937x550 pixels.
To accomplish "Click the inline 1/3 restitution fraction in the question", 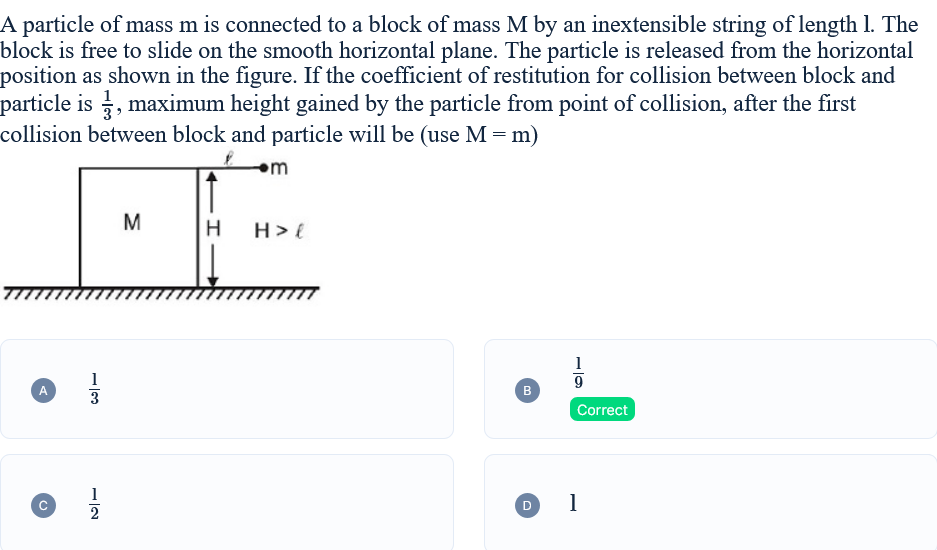I will (108, 105).
